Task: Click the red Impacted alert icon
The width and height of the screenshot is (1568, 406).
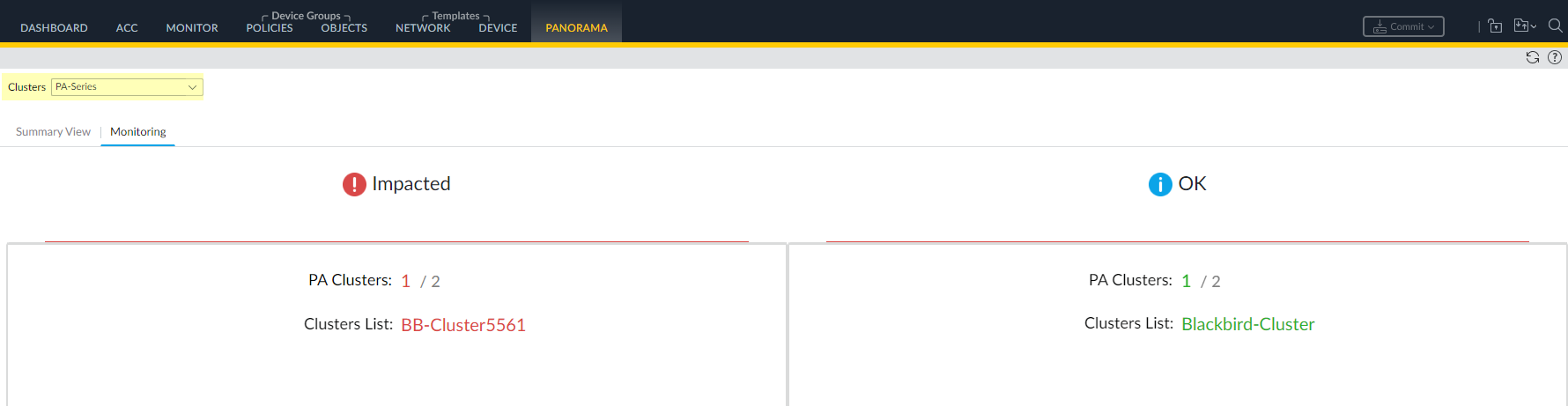Action: 354,184
